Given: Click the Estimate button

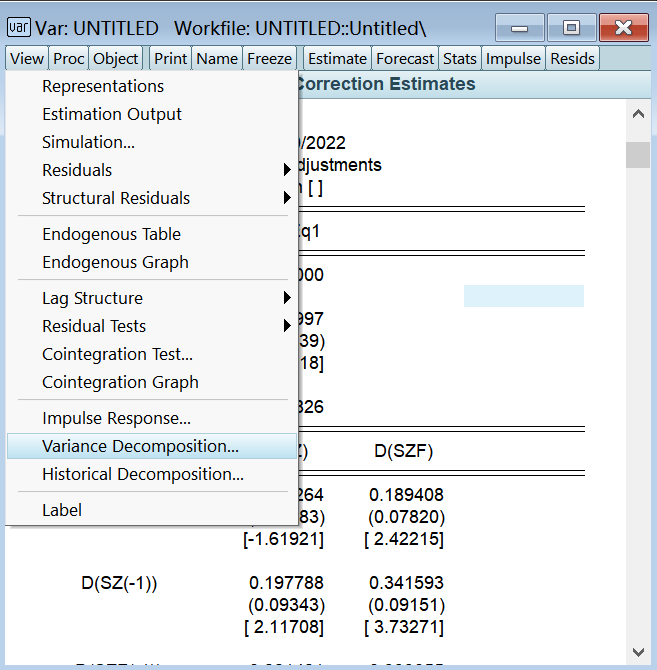Looking at the screenshot, I should point(338,59).
